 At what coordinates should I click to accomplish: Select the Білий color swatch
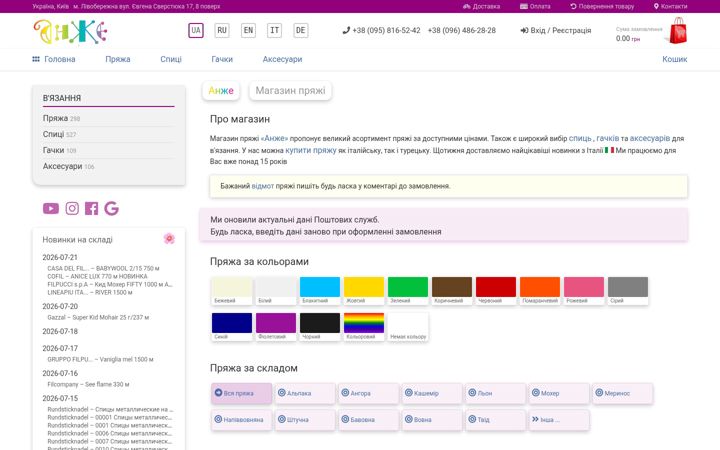click(276, 291)
